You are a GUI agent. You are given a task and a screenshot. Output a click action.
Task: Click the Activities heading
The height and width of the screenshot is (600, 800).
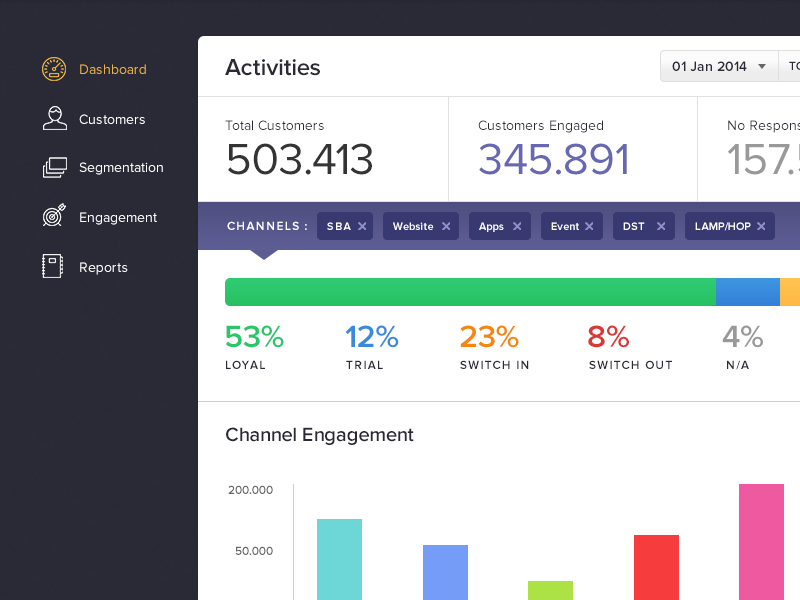pos(273,67)
